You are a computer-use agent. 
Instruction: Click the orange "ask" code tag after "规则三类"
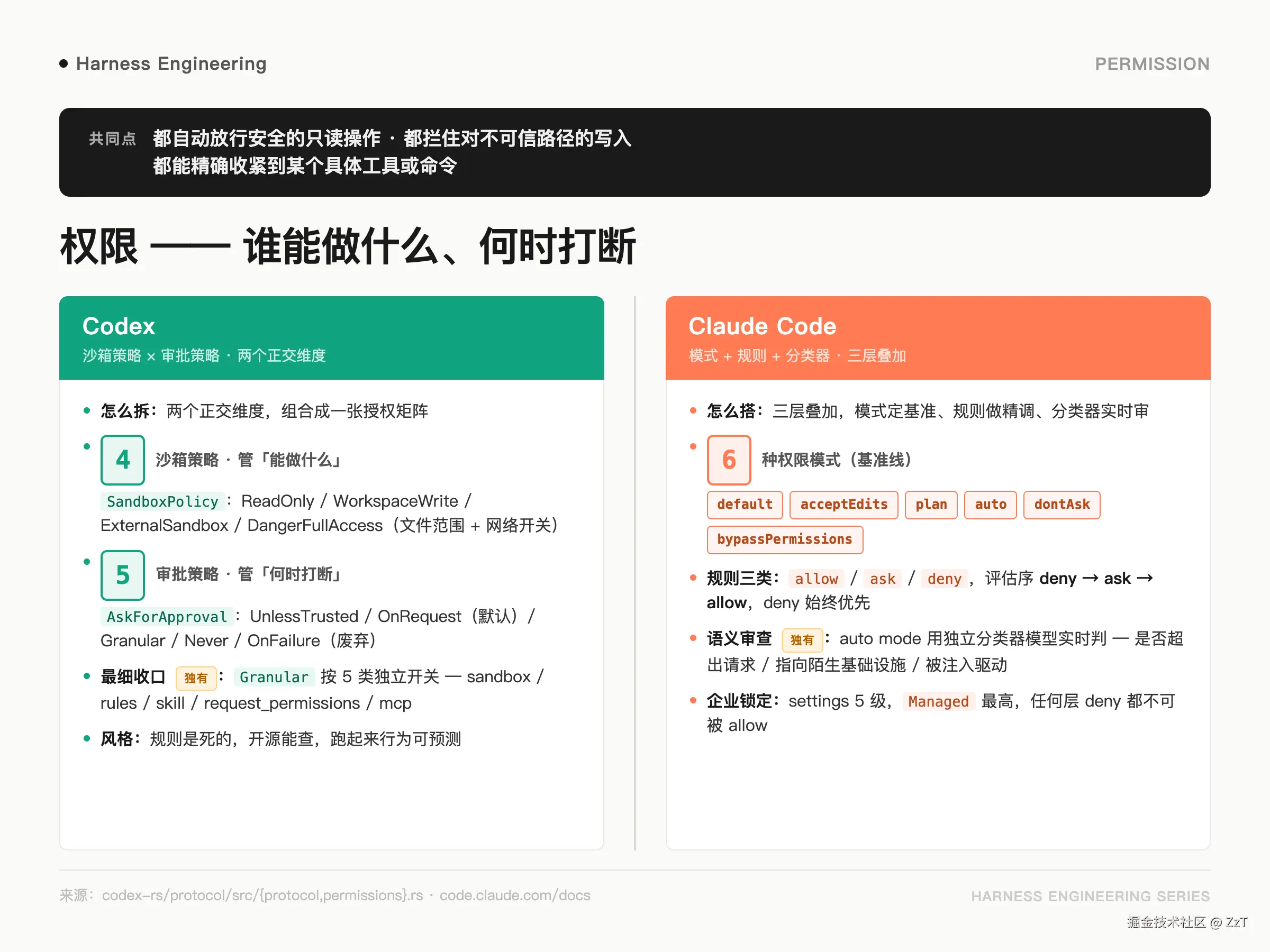point(883,579)
